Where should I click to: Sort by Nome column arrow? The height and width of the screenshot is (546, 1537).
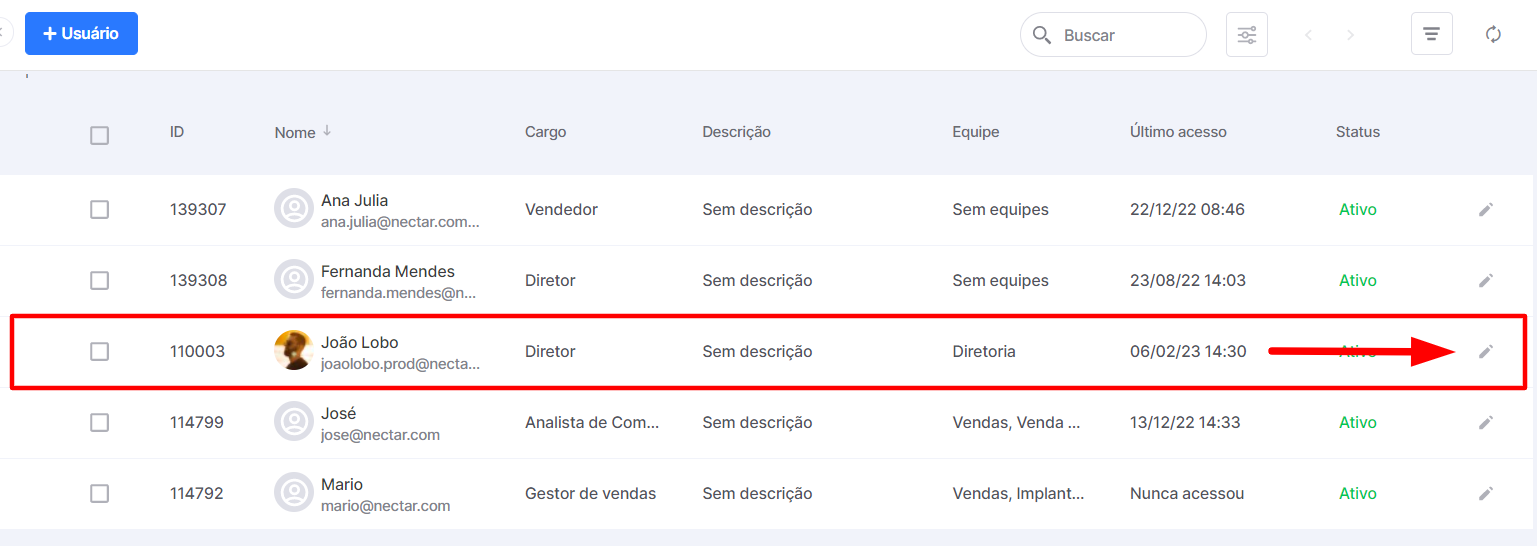[x=327, y=131]
